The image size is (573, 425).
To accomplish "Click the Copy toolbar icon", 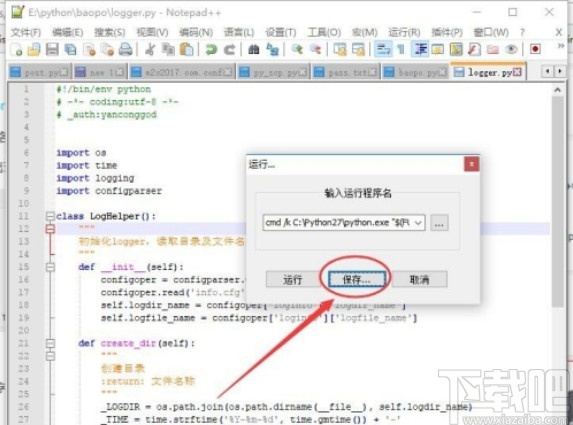I will coord(168,49).
